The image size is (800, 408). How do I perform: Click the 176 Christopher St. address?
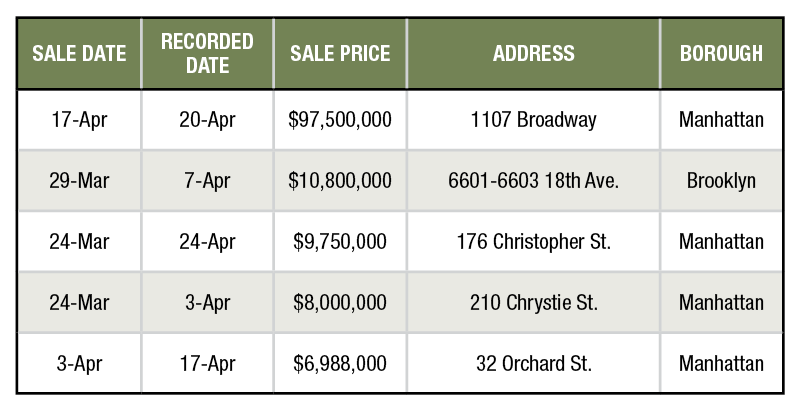[533, 242]
